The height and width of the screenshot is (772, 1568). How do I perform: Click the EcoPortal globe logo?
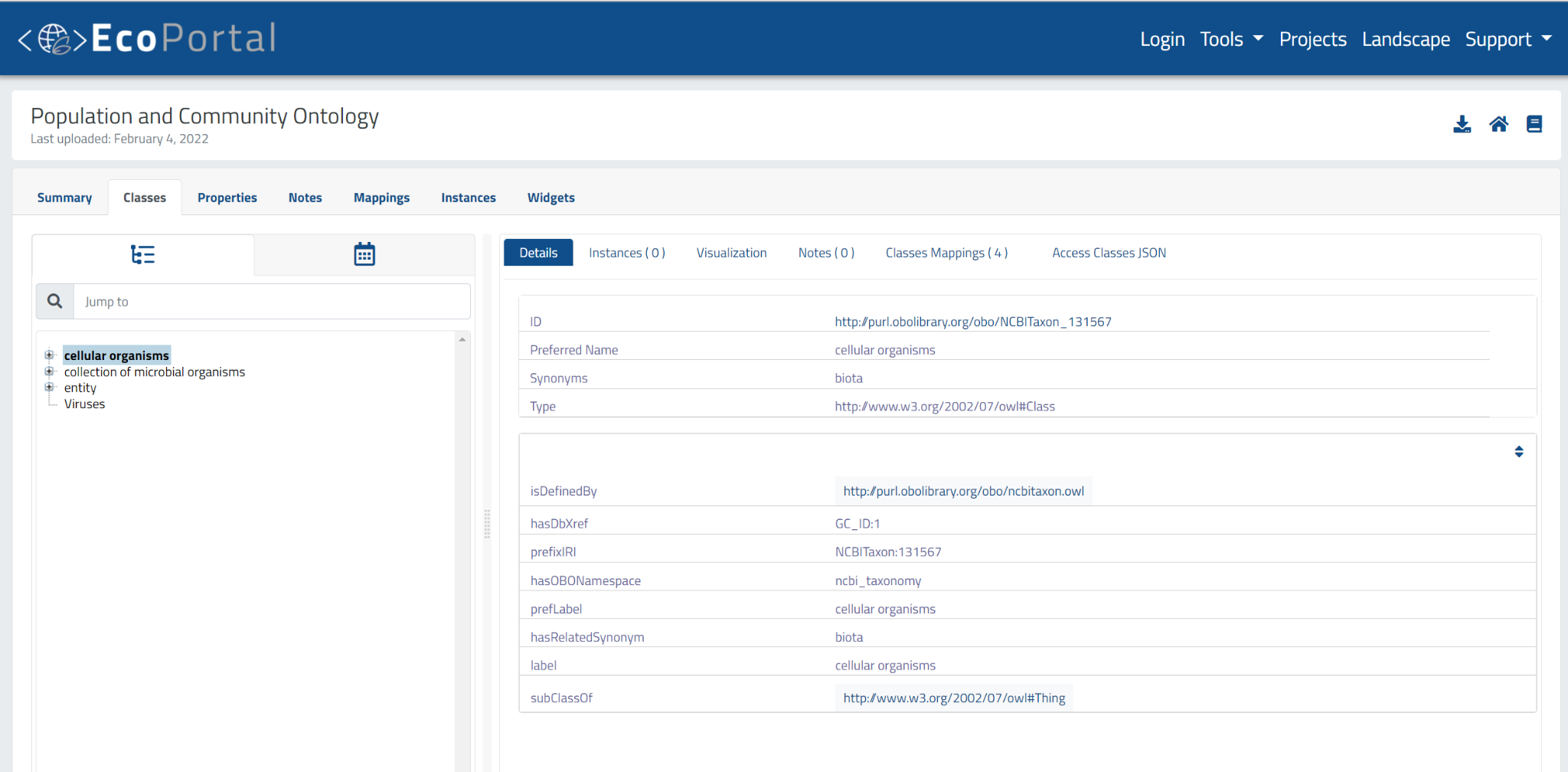52,38
